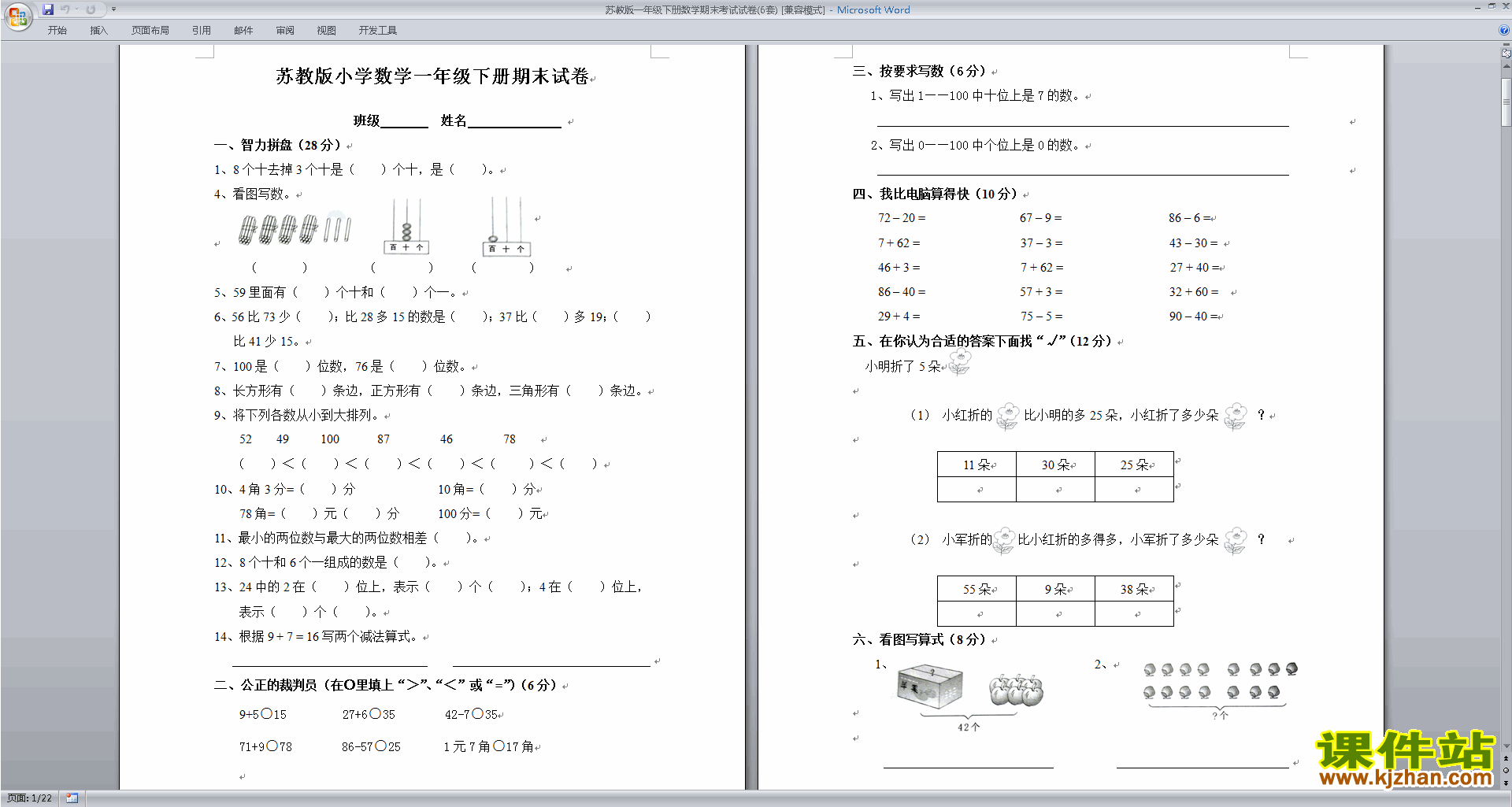Open the 邮件 ribbon tab
Image resolution: width=1512 pixels, height=807 pixels.
pos(243,31)
